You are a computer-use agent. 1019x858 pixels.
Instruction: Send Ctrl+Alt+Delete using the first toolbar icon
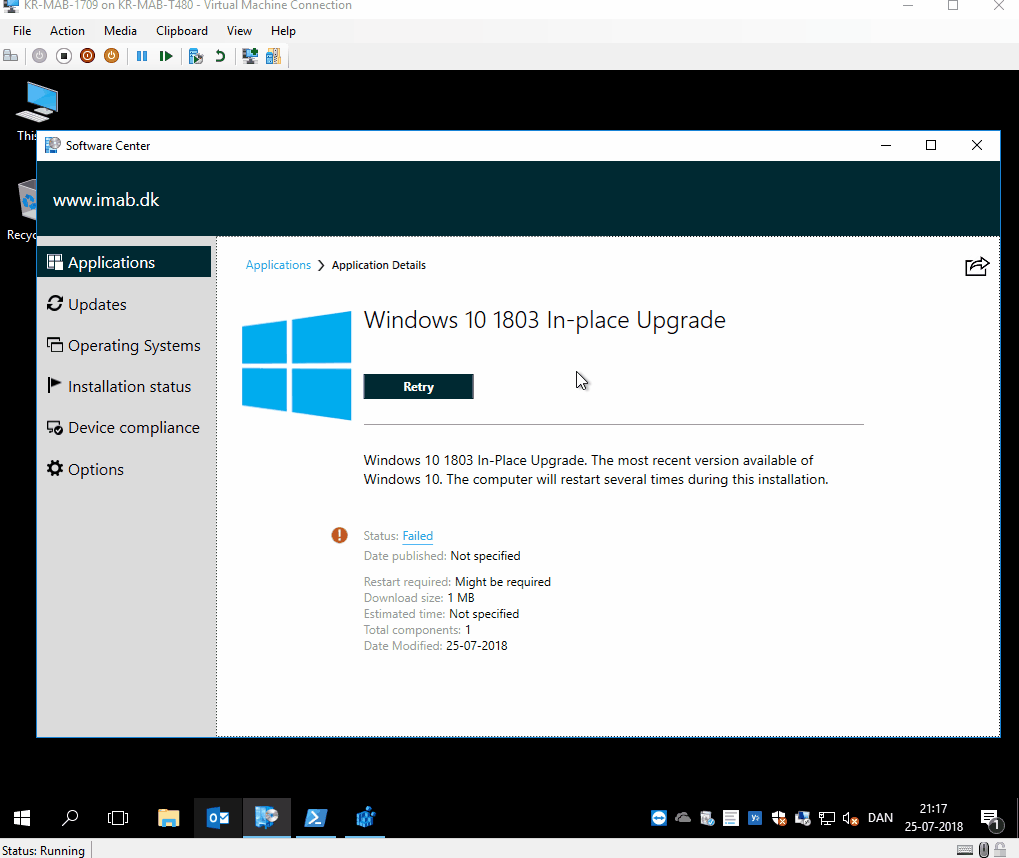(10, 56)
